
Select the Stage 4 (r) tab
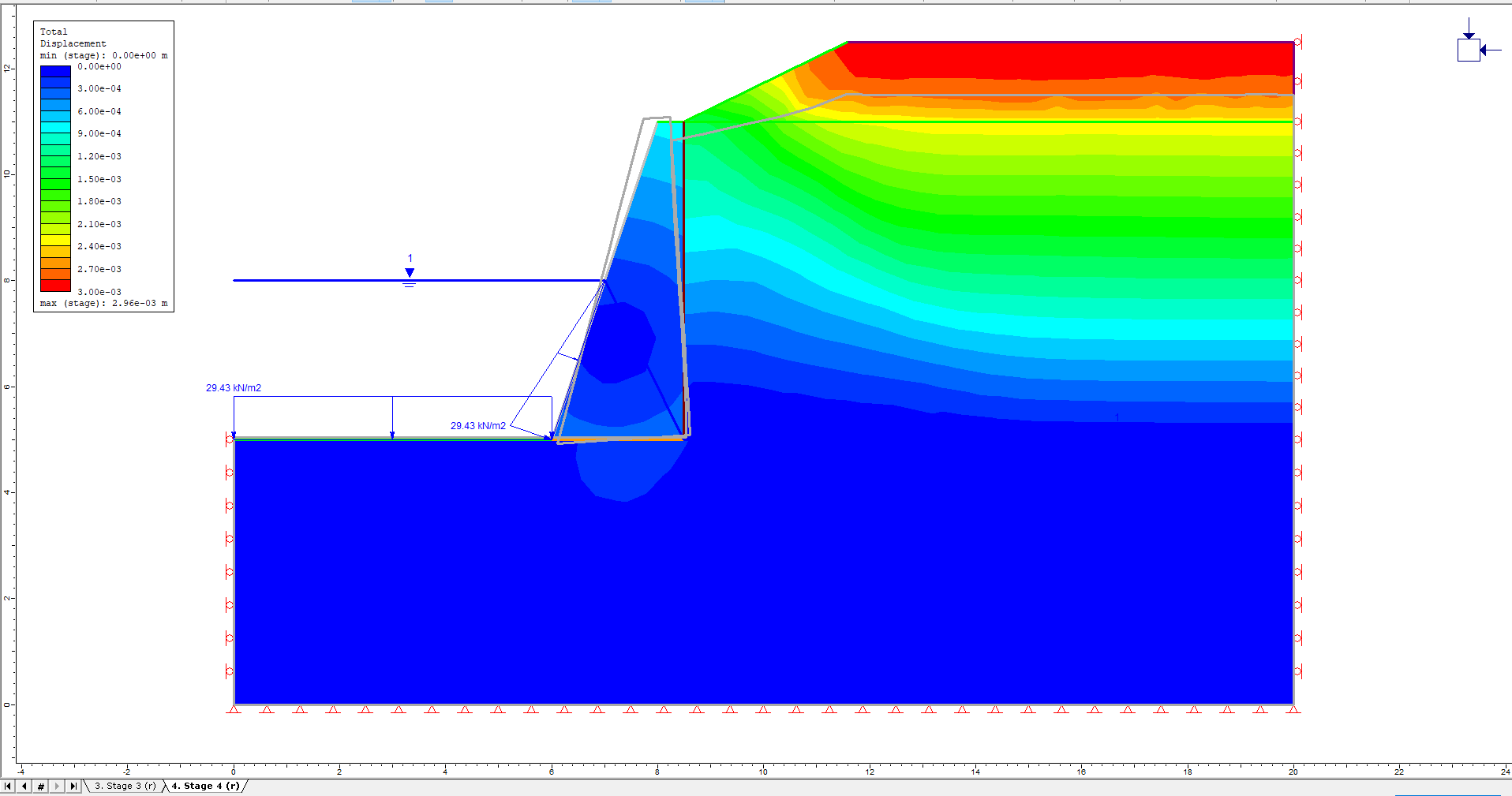(205, 786)
